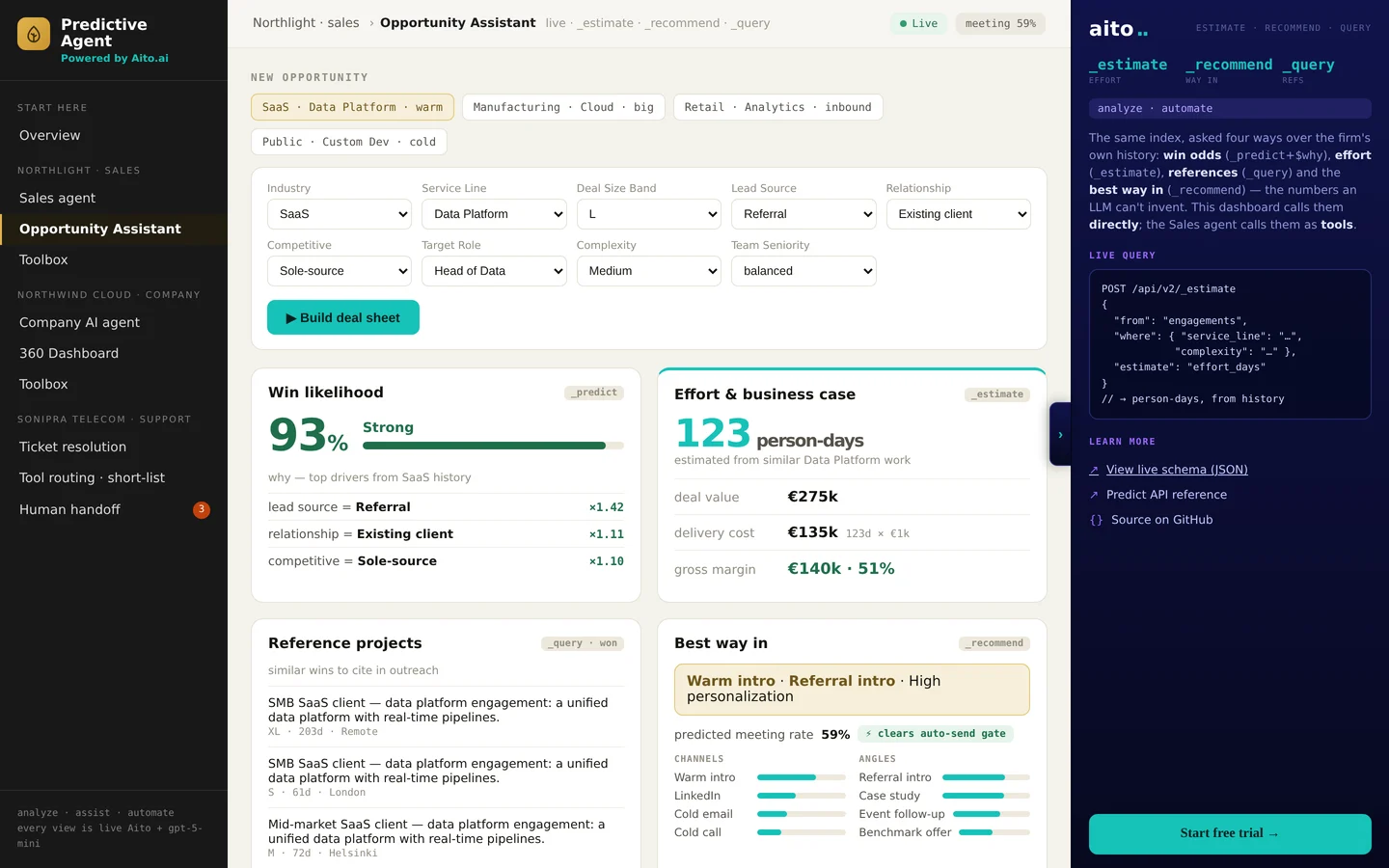
Task: Click the LinkedIn channel bar
Action: coord(802,796)
